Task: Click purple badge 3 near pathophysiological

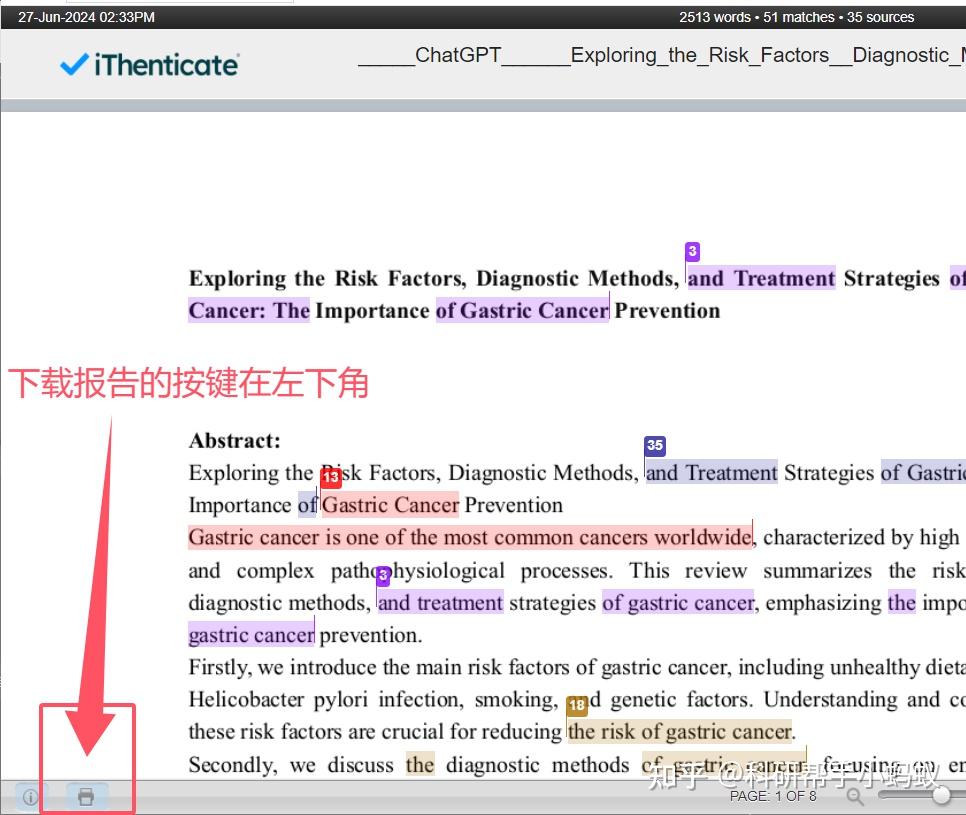Action: click(383, 576)
